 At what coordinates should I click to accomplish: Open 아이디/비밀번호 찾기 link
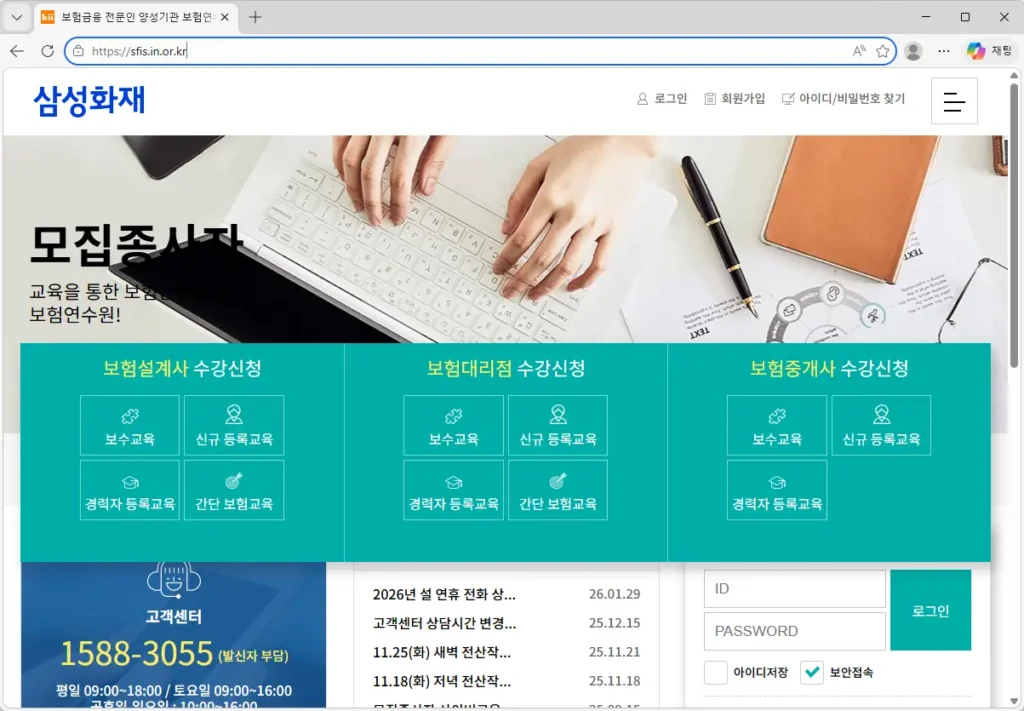(843, 99)
